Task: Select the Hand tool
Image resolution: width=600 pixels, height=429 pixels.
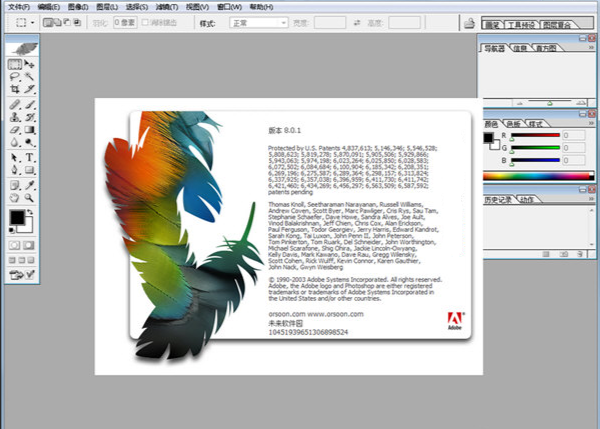Action: (15, 198)
